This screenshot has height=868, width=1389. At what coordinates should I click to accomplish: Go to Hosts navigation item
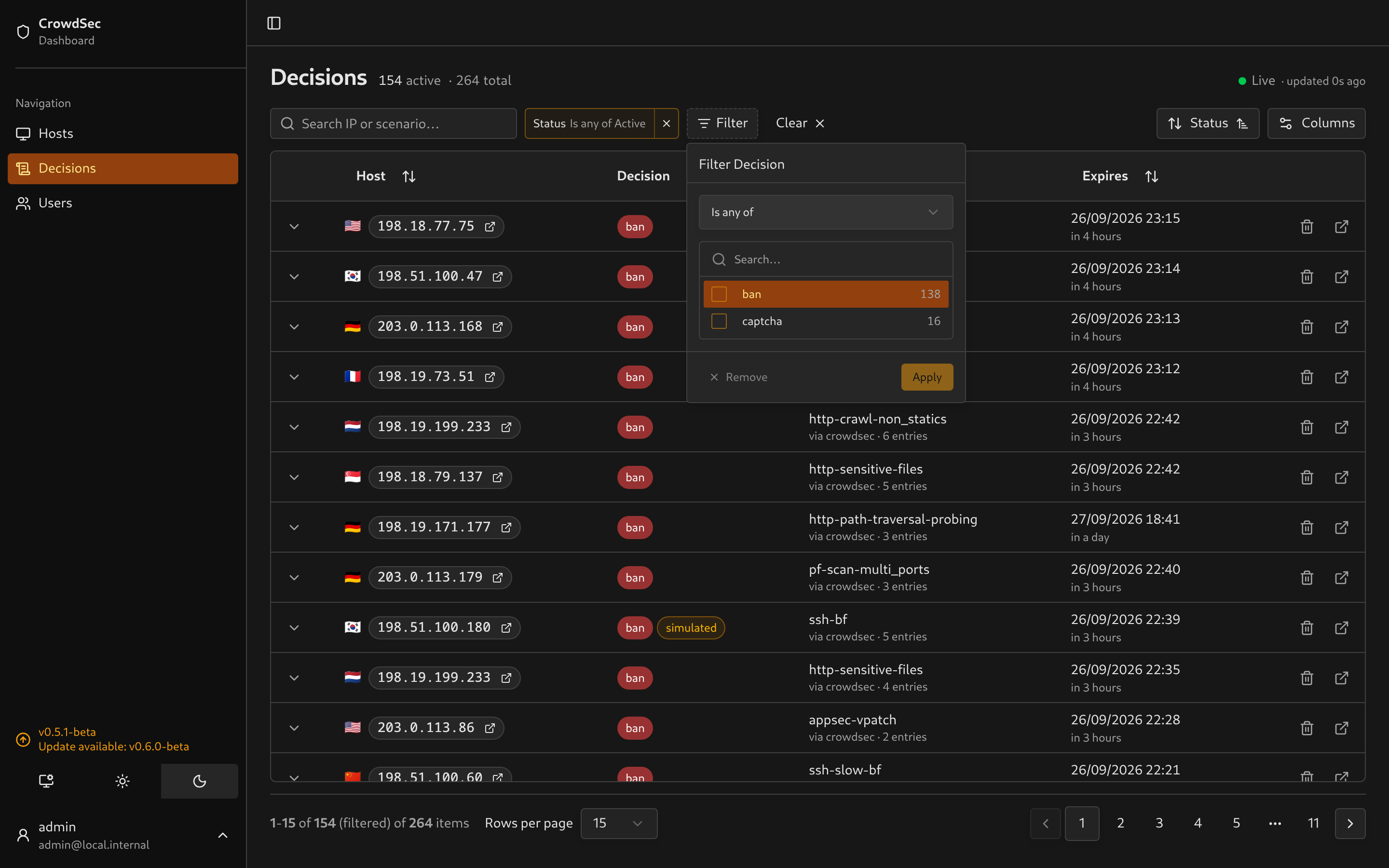click(123, 134)
